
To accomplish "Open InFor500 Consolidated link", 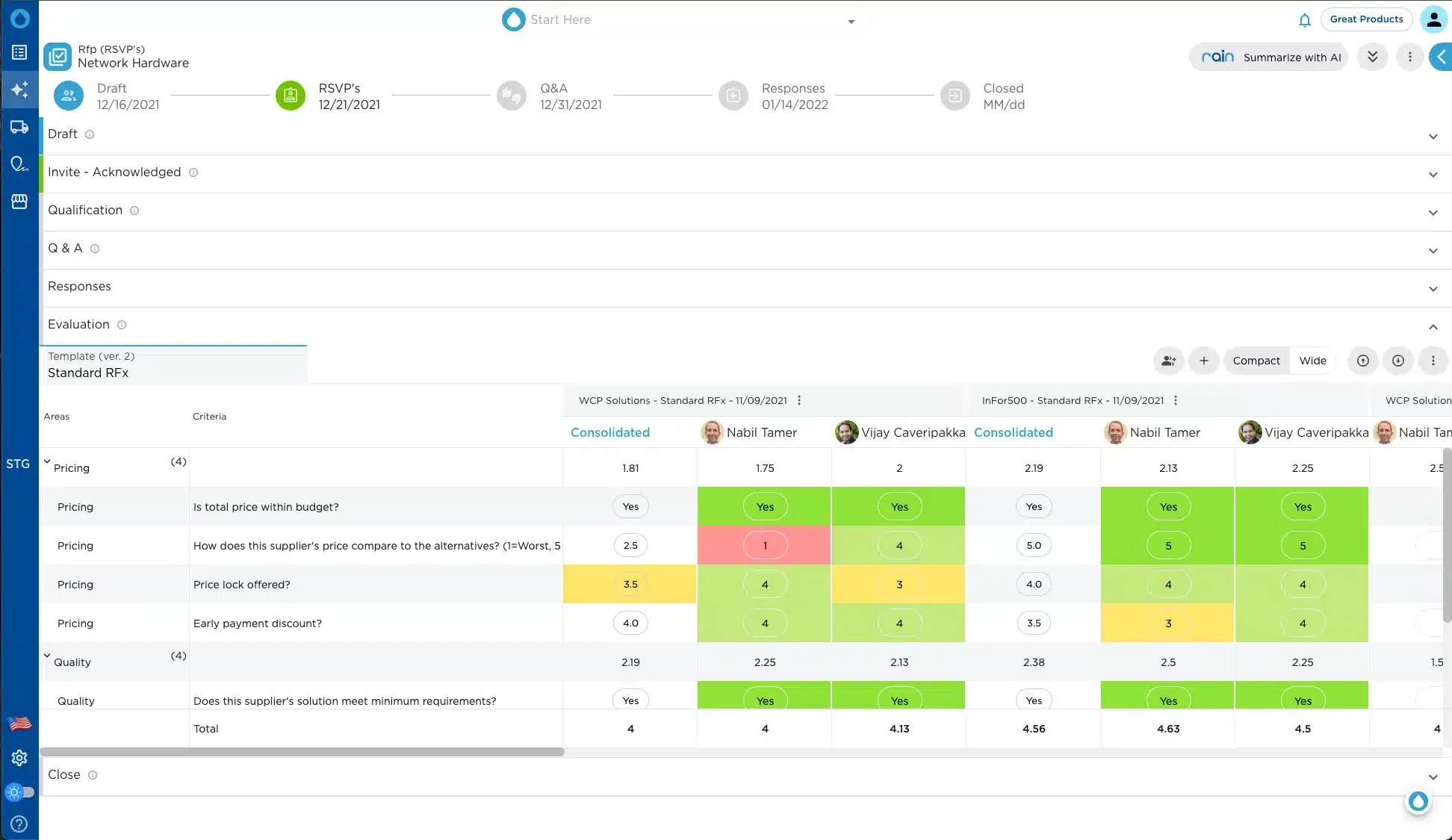I will (x=1013, y=432).
